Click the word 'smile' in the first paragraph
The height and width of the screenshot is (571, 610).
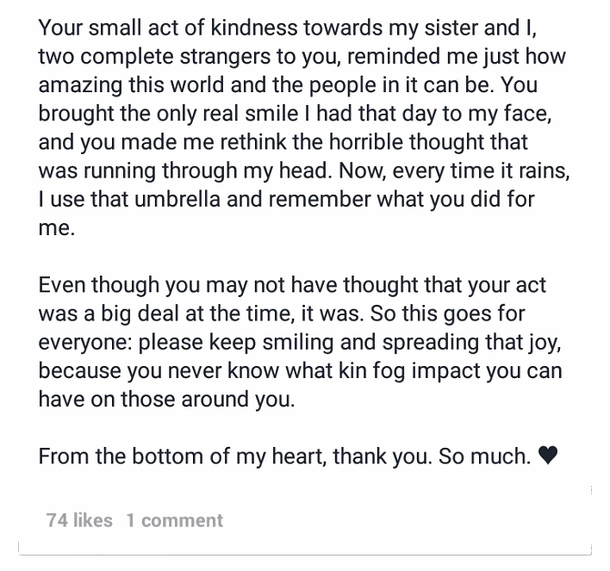tap(272, 113)
